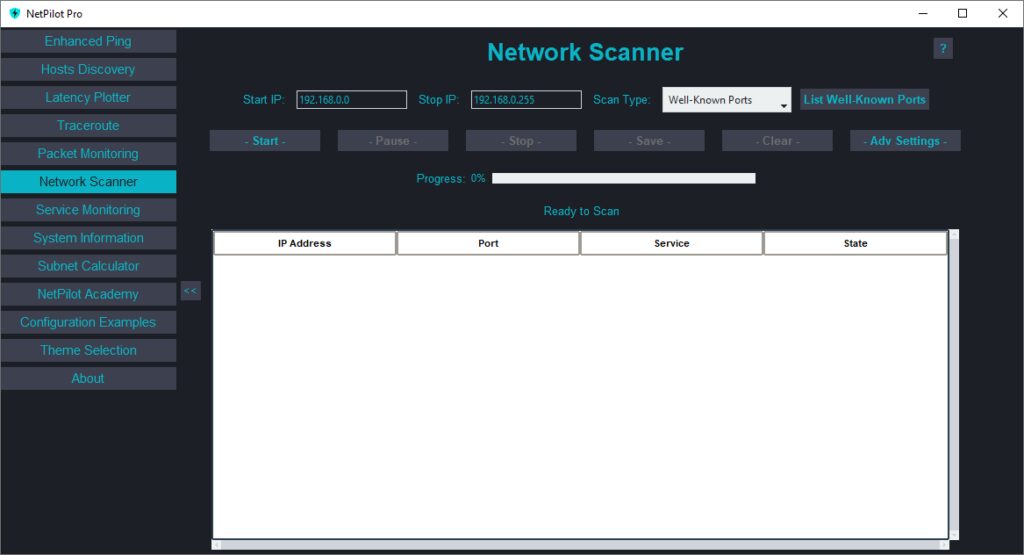
Task: Click the results table horizontal scrollbar
Action: [x=581, y=545]
